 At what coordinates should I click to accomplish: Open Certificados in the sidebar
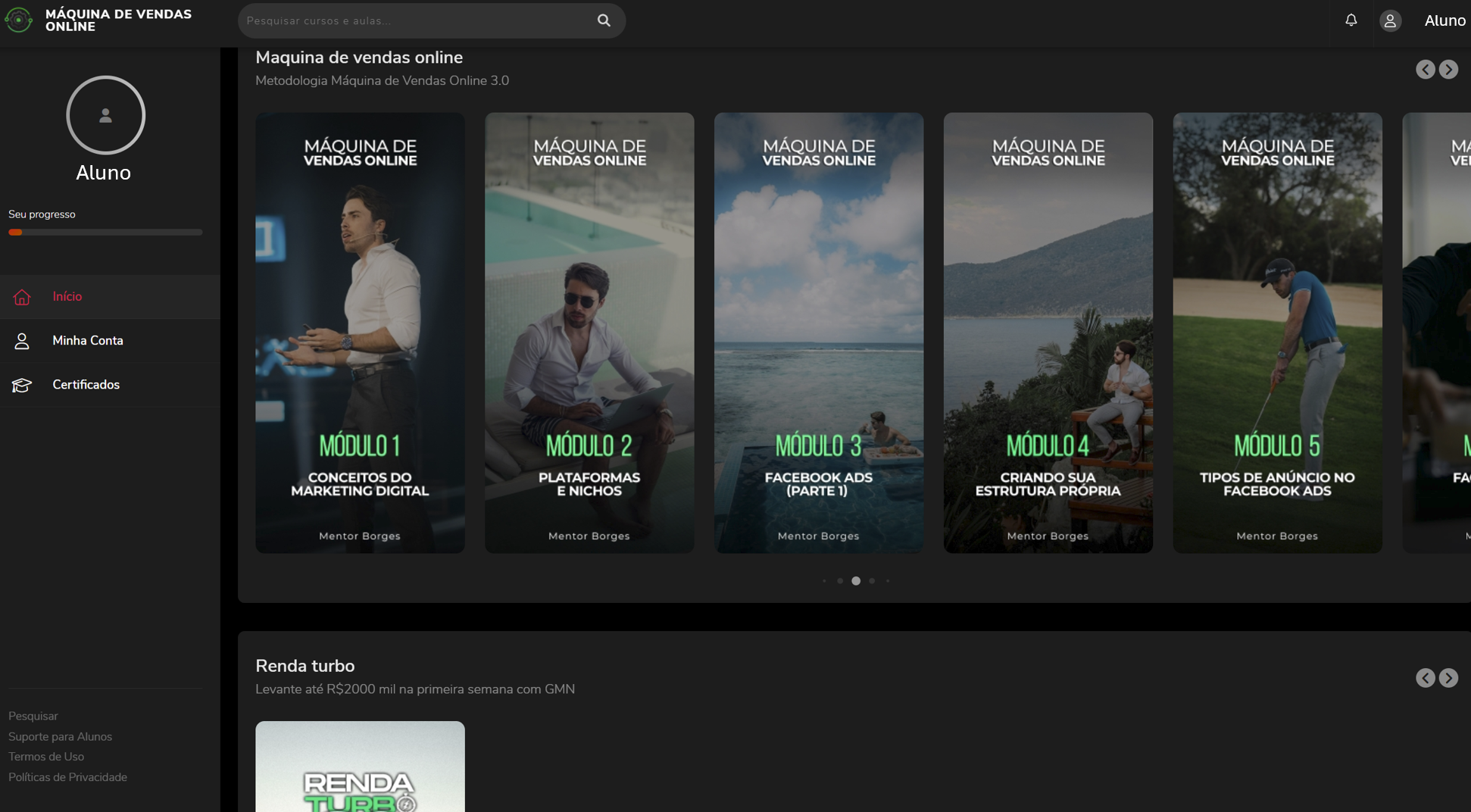[x=86, y=385]
